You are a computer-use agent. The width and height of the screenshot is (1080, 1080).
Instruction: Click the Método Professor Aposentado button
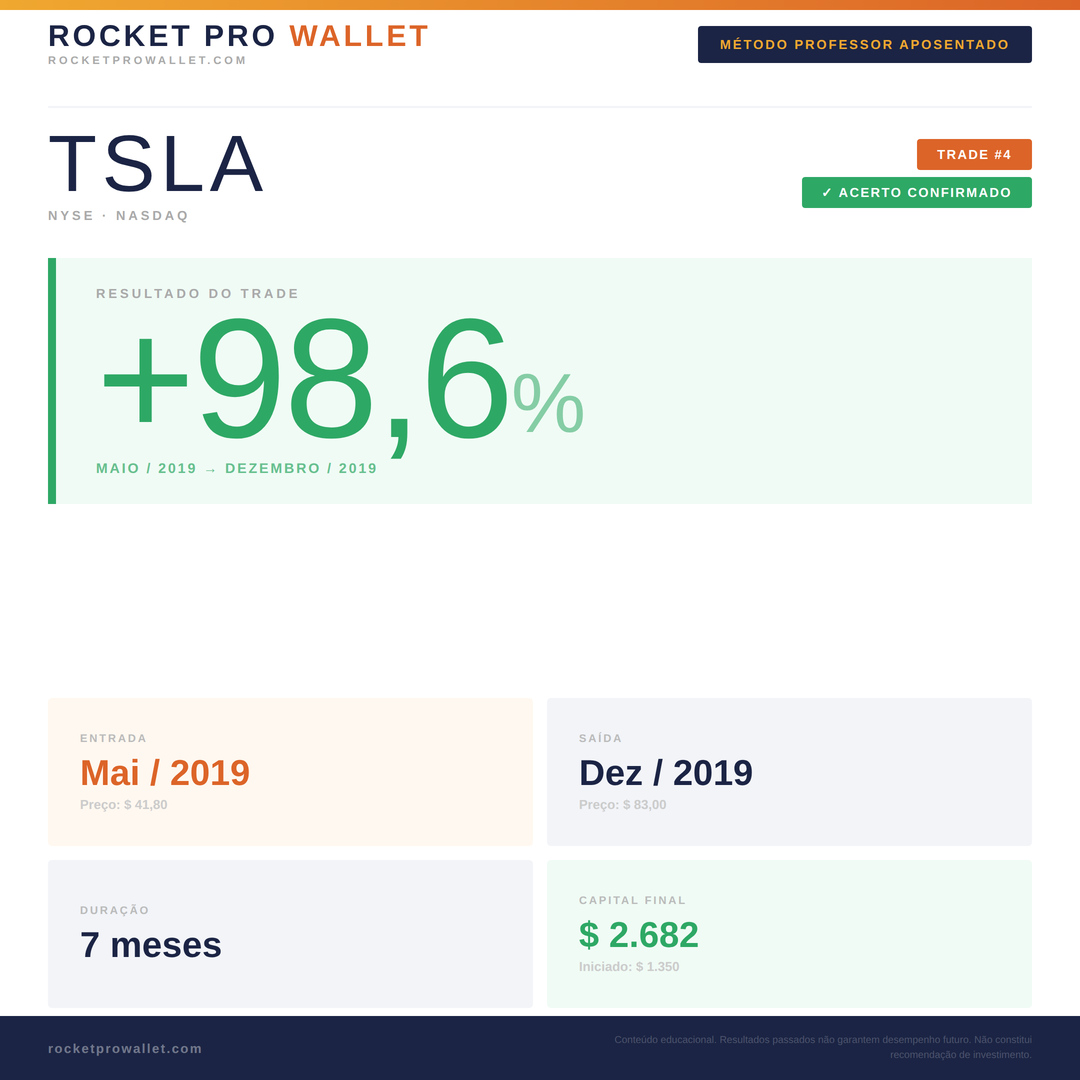pyautogui.click(x=864, y=45)
